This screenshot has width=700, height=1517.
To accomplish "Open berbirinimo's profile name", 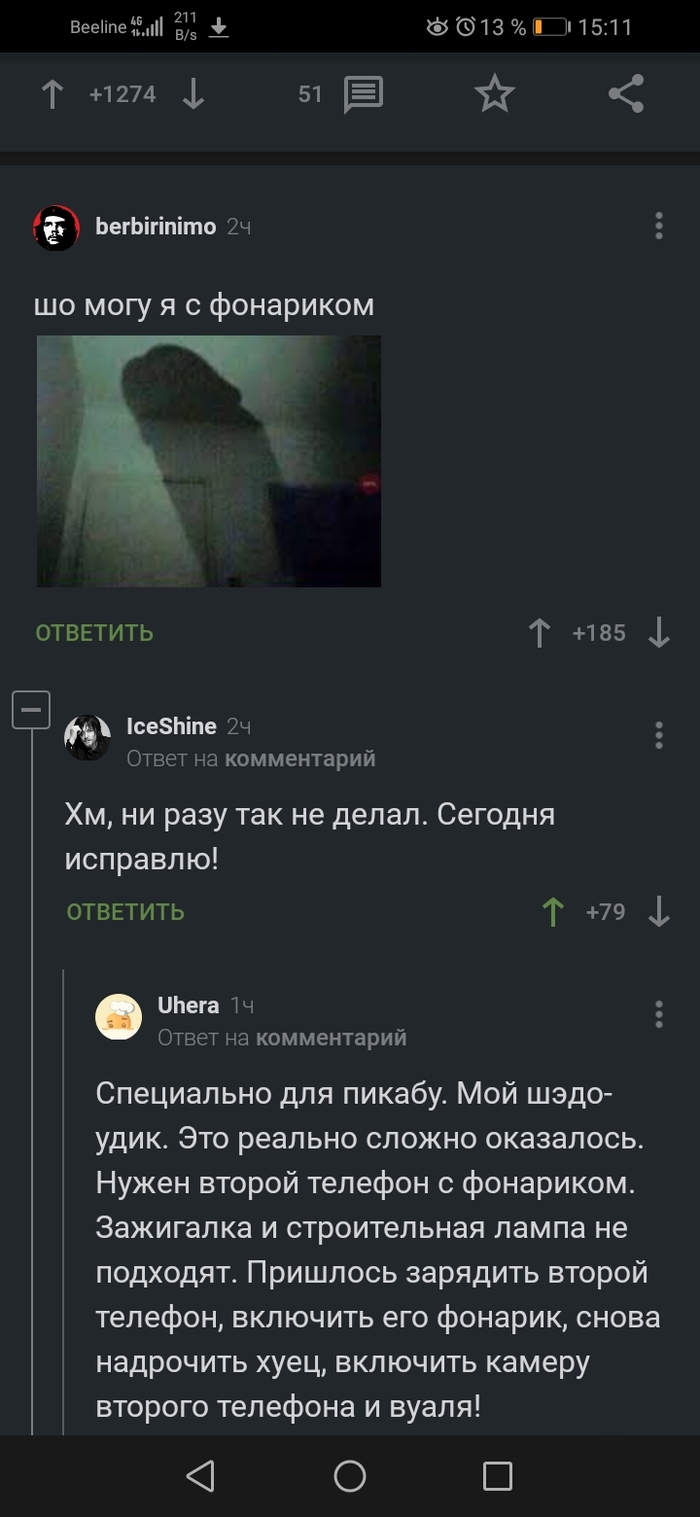I will pyautogui.click(x=156, y=227).
